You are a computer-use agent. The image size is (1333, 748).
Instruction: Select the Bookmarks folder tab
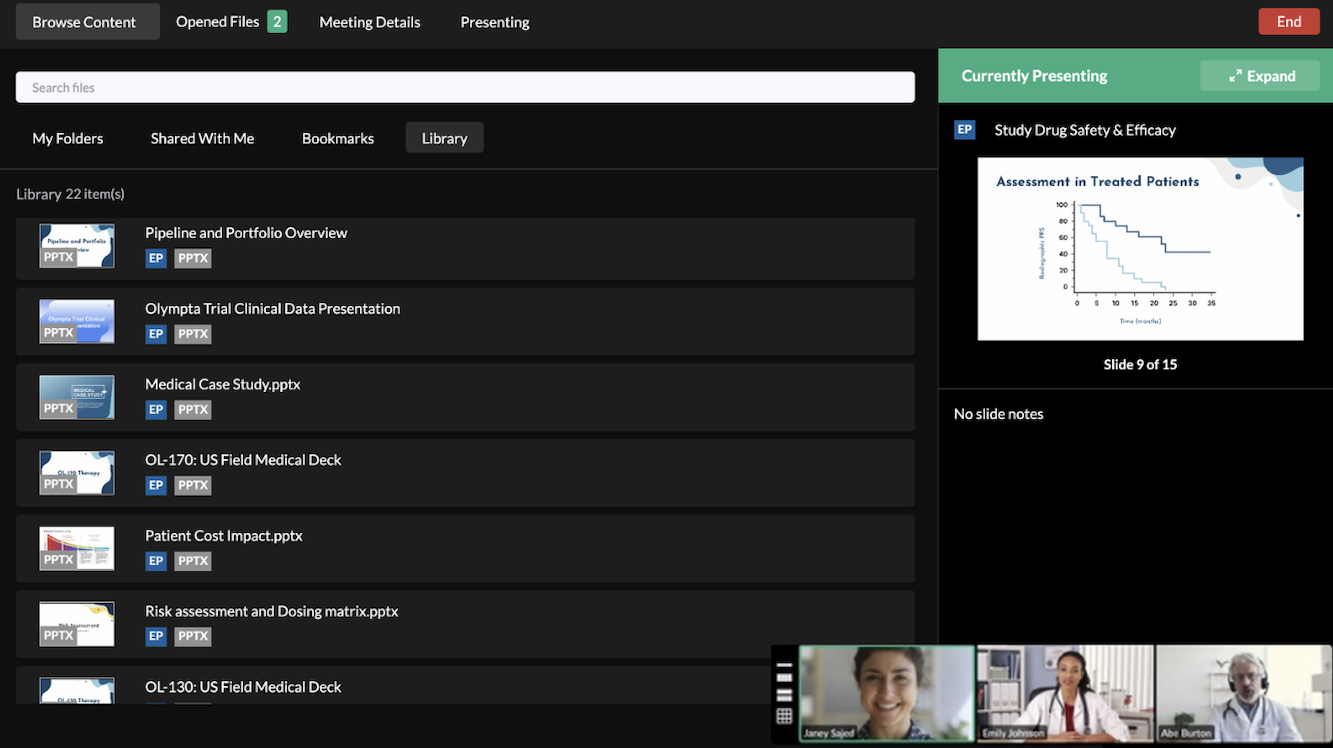pos(338,138)
